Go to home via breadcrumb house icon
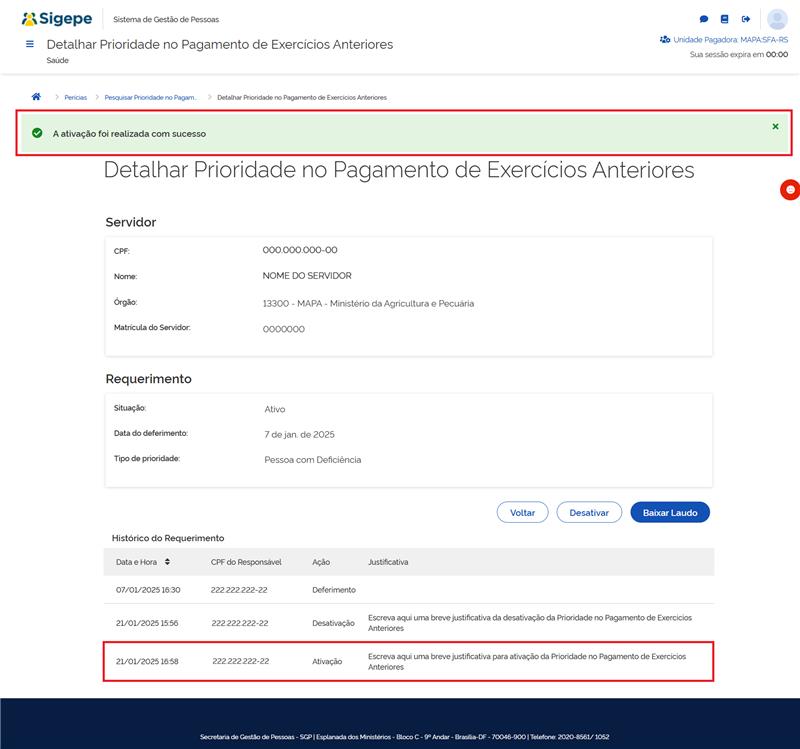 [x=37, y=97]
